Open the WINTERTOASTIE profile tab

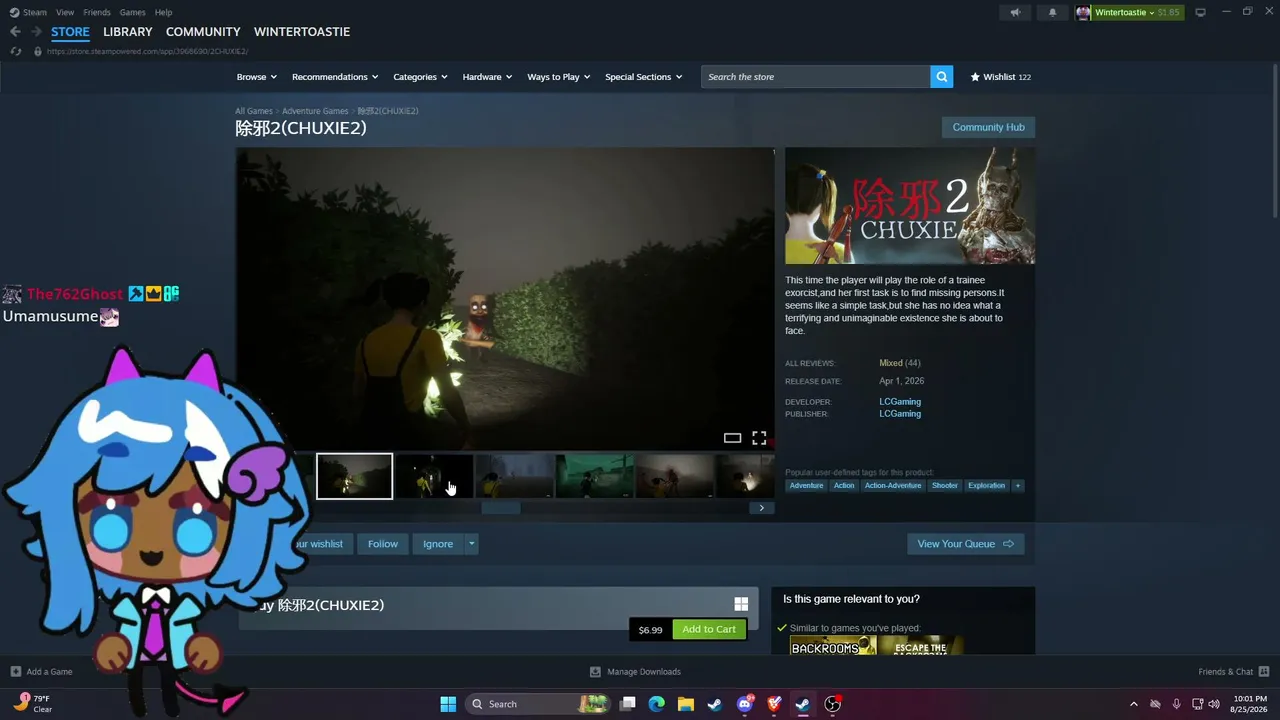pos(302,32)
